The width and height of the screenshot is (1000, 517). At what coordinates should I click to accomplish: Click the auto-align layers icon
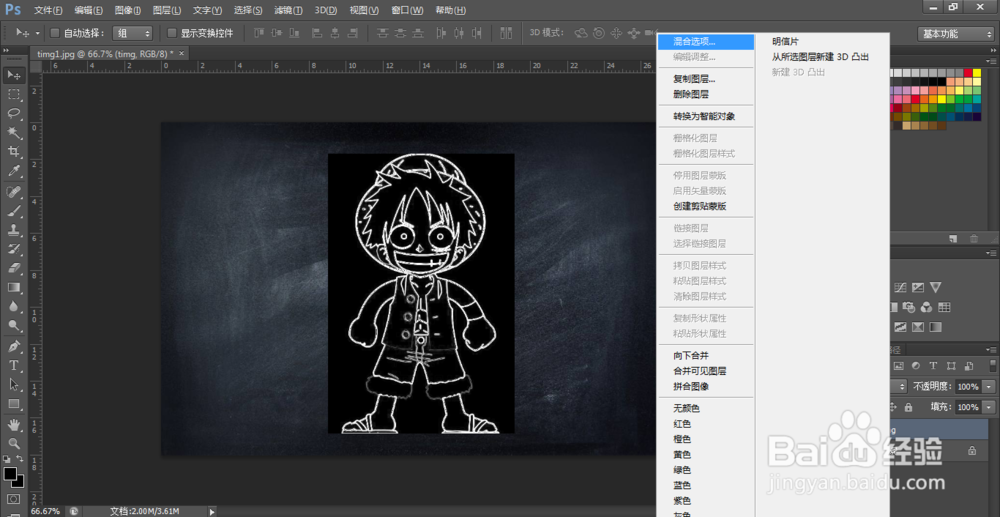coord(506,33)
